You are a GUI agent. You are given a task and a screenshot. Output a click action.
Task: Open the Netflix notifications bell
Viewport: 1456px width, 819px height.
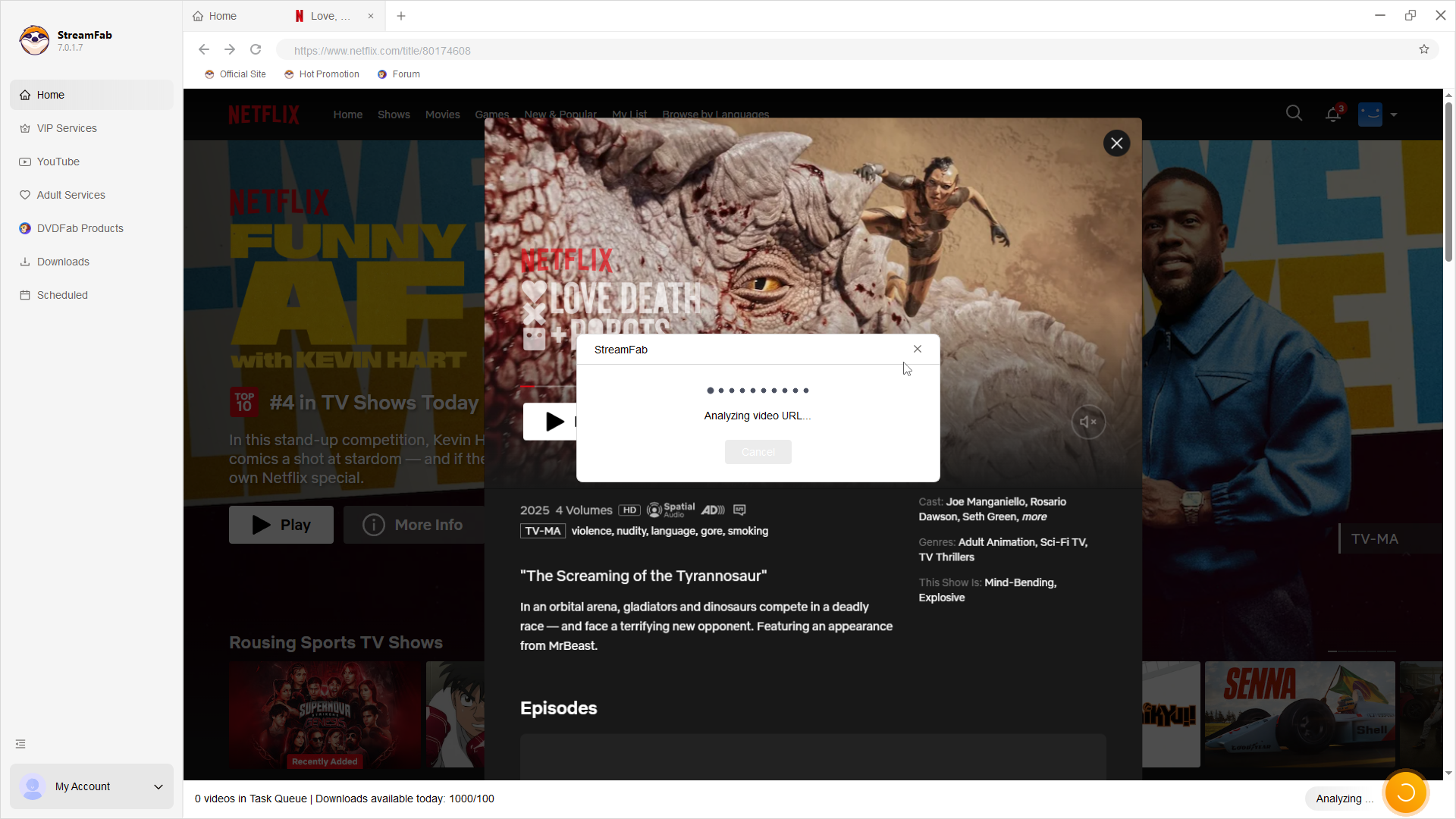pyautogui.click(x=1333, y=115)
